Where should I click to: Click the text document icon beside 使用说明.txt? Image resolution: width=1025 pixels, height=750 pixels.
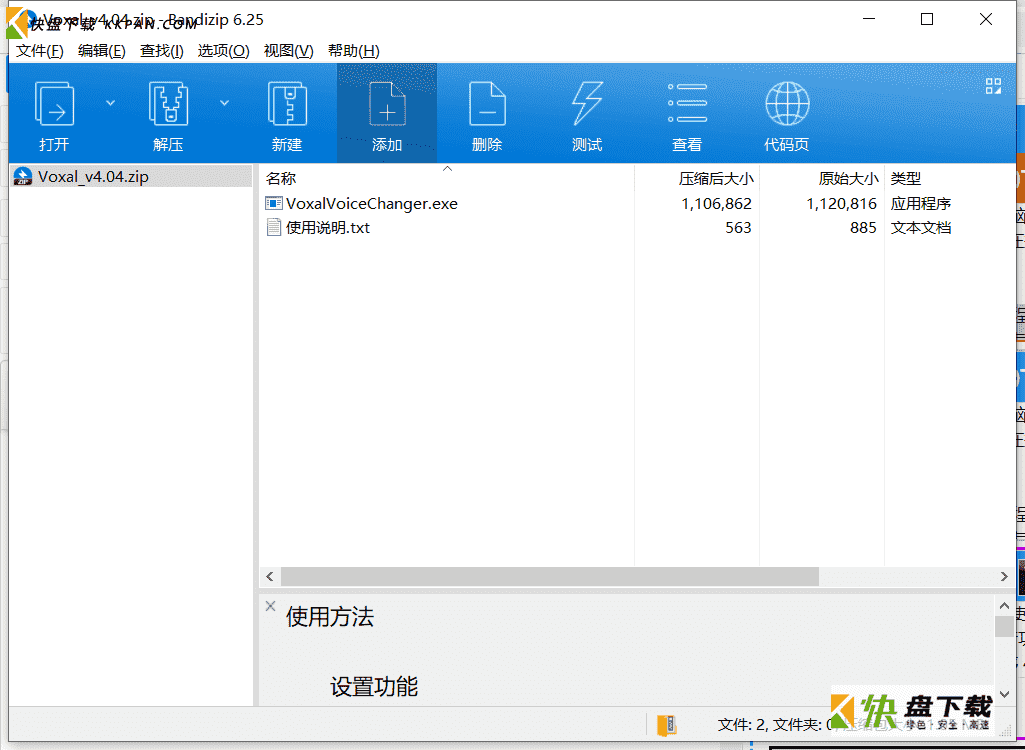273,228
